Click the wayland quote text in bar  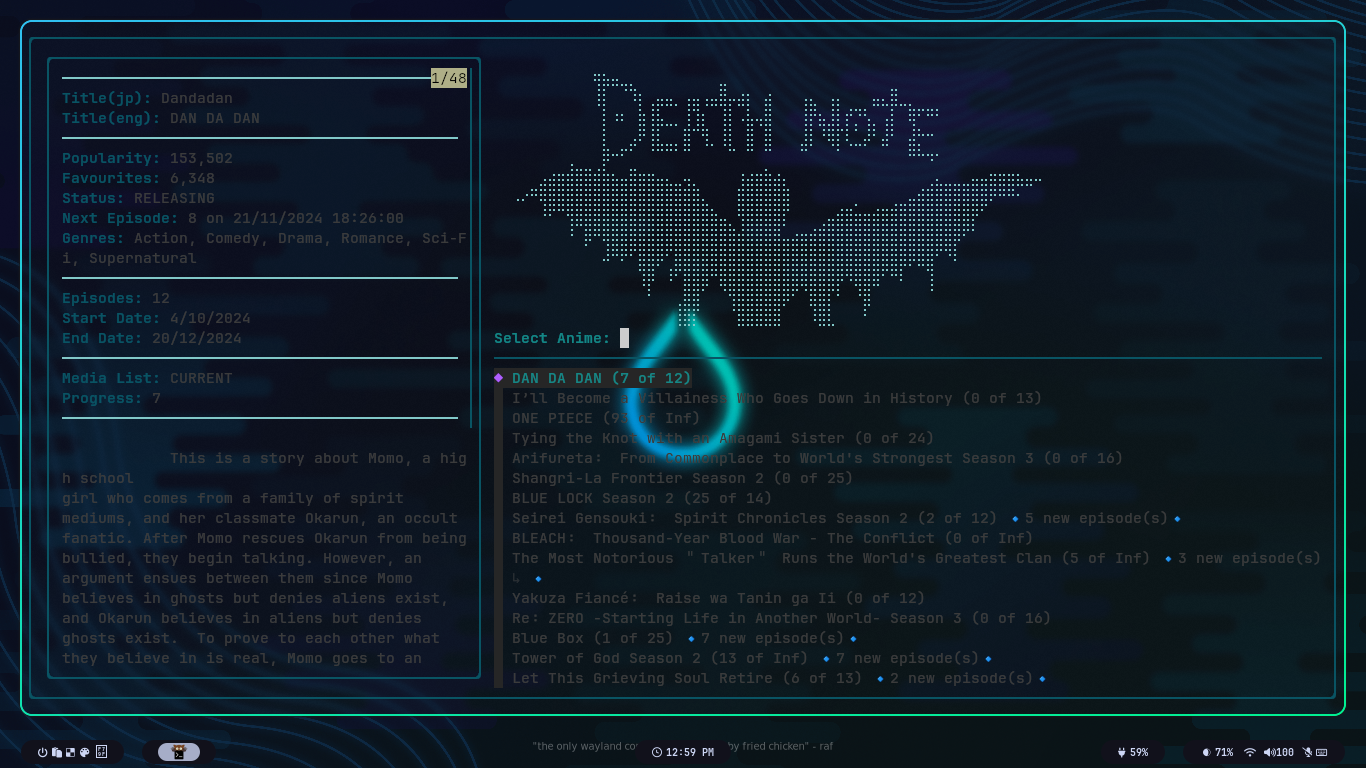[x=683, y=745]
